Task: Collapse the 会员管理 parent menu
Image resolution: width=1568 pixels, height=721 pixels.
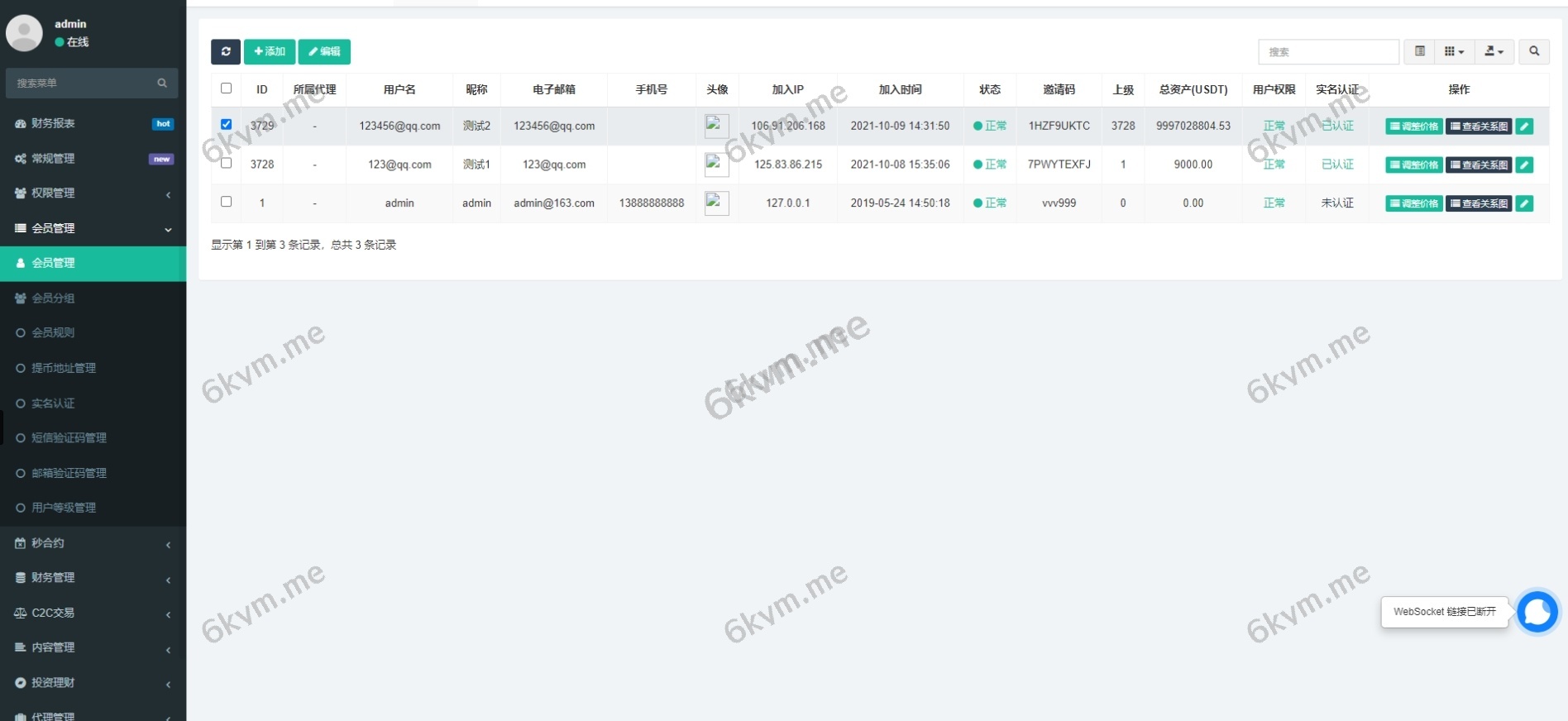Action: click(x=93, y=228)
